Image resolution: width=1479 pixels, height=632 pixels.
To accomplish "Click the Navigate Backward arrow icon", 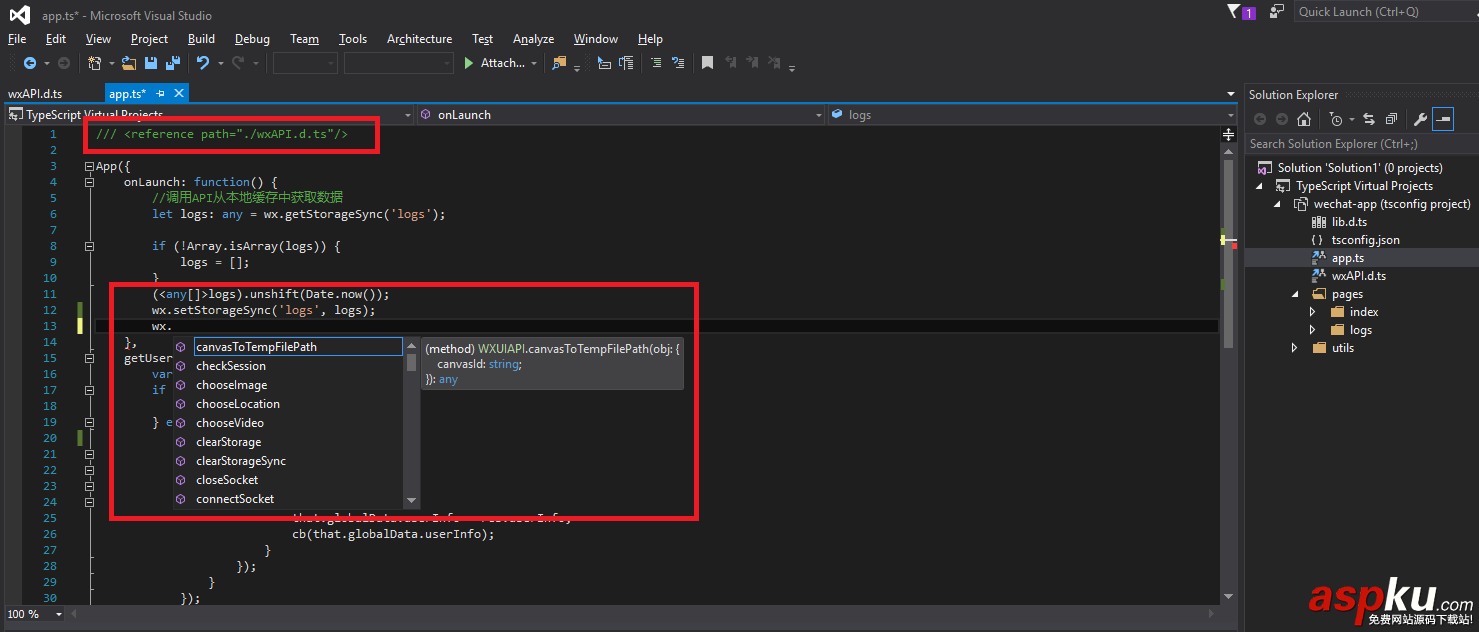I will [x=28, y=62].
